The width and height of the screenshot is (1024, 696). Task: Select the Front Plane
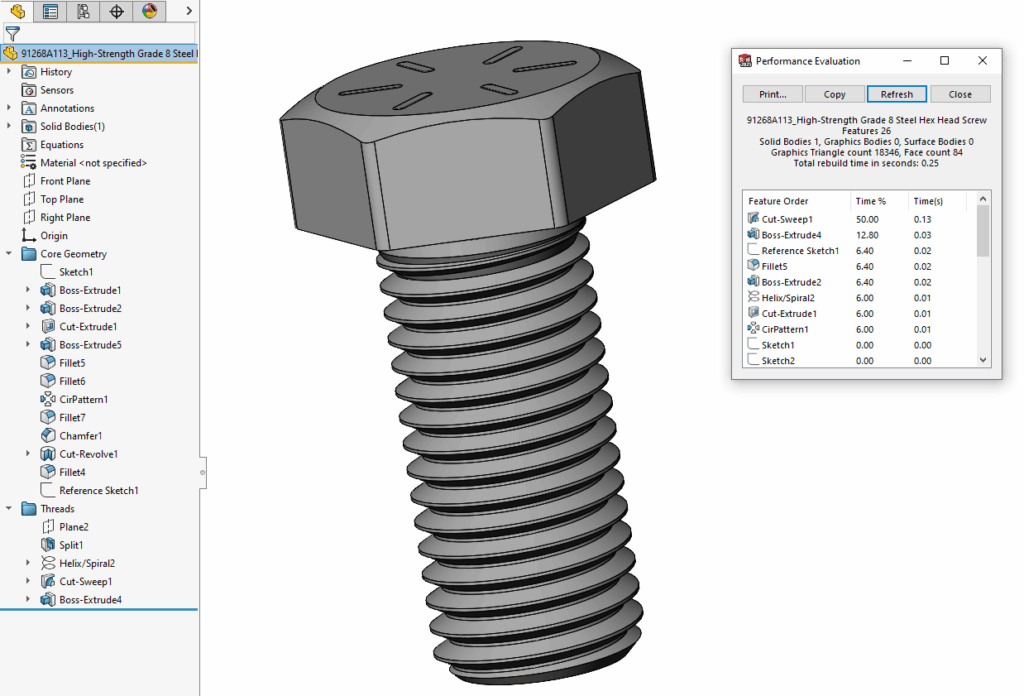(65, 181)
